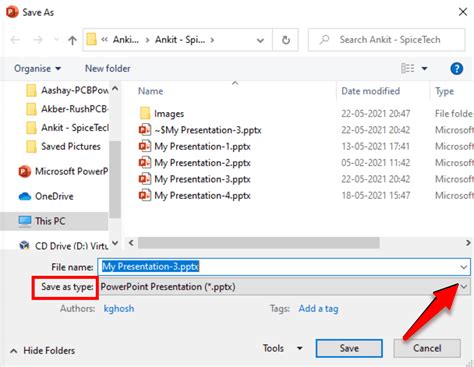Click Hide Folders
Viewport: 474px width, 367px height.
coord(43,351)
